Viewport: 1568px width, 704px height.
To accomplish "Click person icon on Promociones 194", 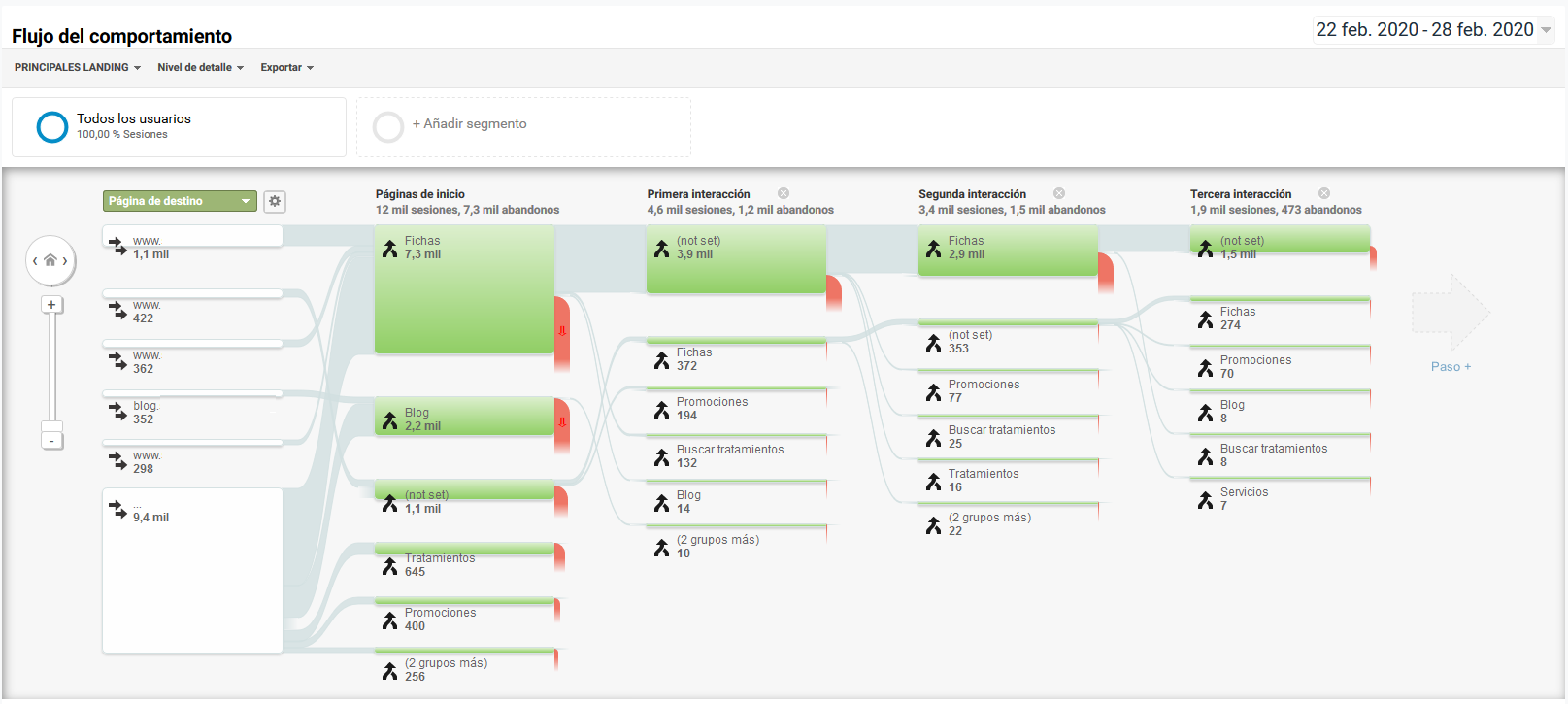I will (661, 409).
